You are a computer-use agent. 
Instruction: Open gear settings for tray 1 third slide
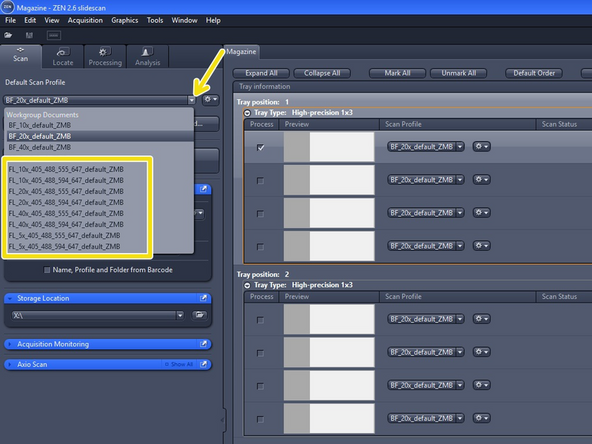click(481, 213)
